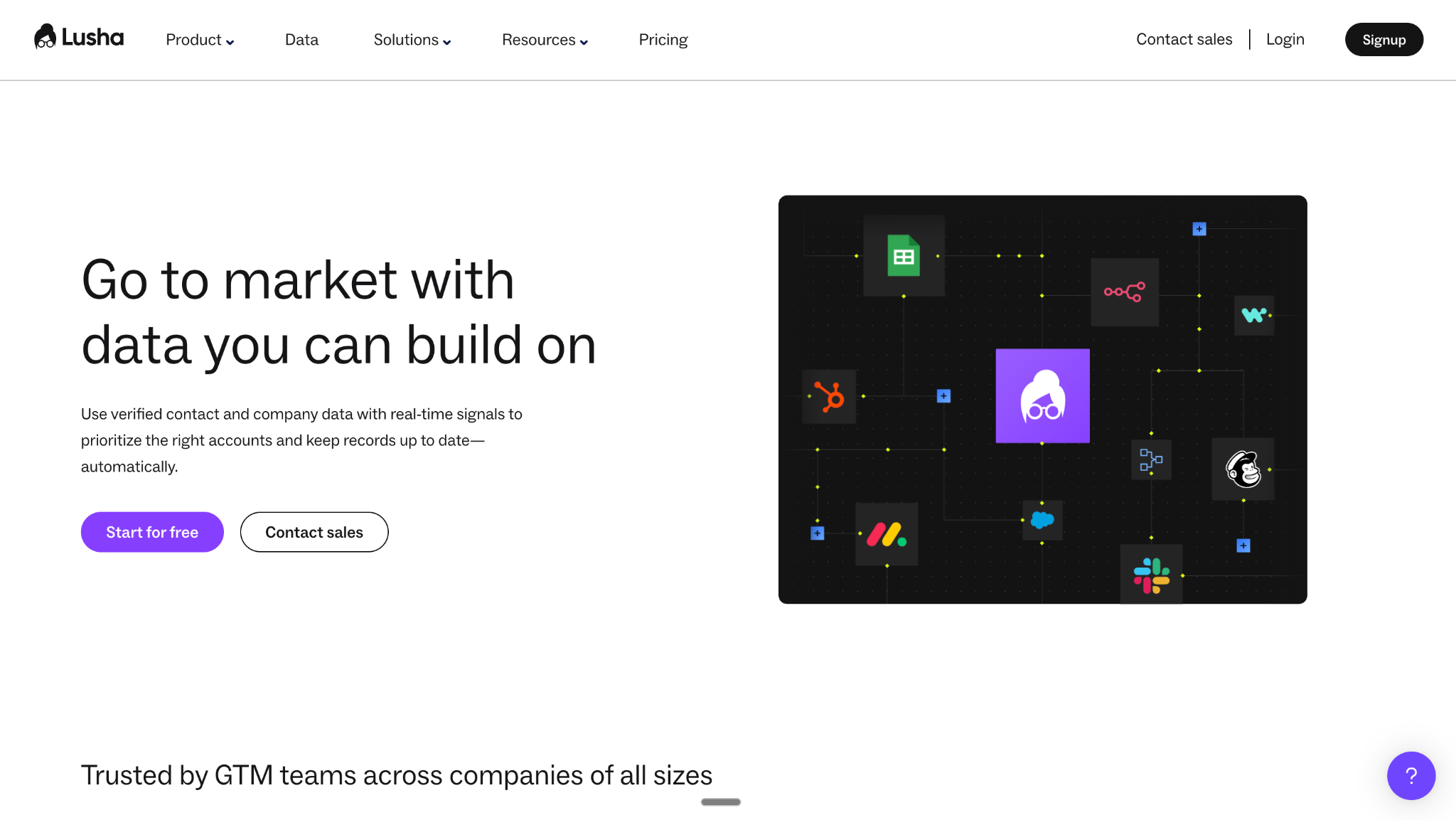Click the HubSpot sprocket icon
The height and width of the screenshot is (820, 1456).
click(x=829, y=396)
